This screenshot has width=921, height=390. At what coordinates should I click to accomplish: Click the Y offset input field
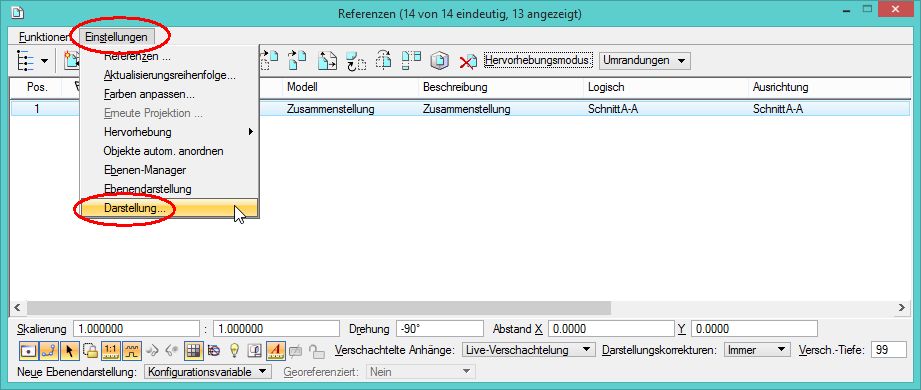click(754, 329)
